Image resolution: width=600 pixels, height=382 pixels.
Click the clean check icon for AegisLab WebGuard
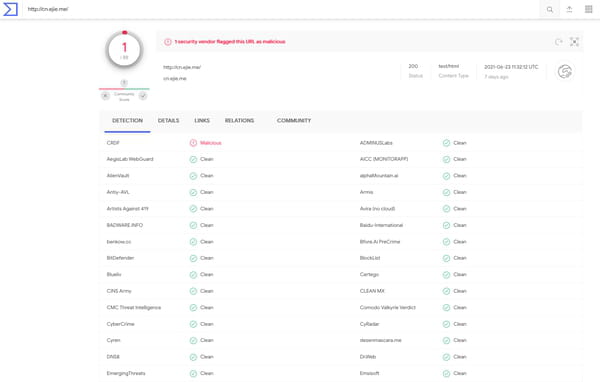tap(193, 159)
